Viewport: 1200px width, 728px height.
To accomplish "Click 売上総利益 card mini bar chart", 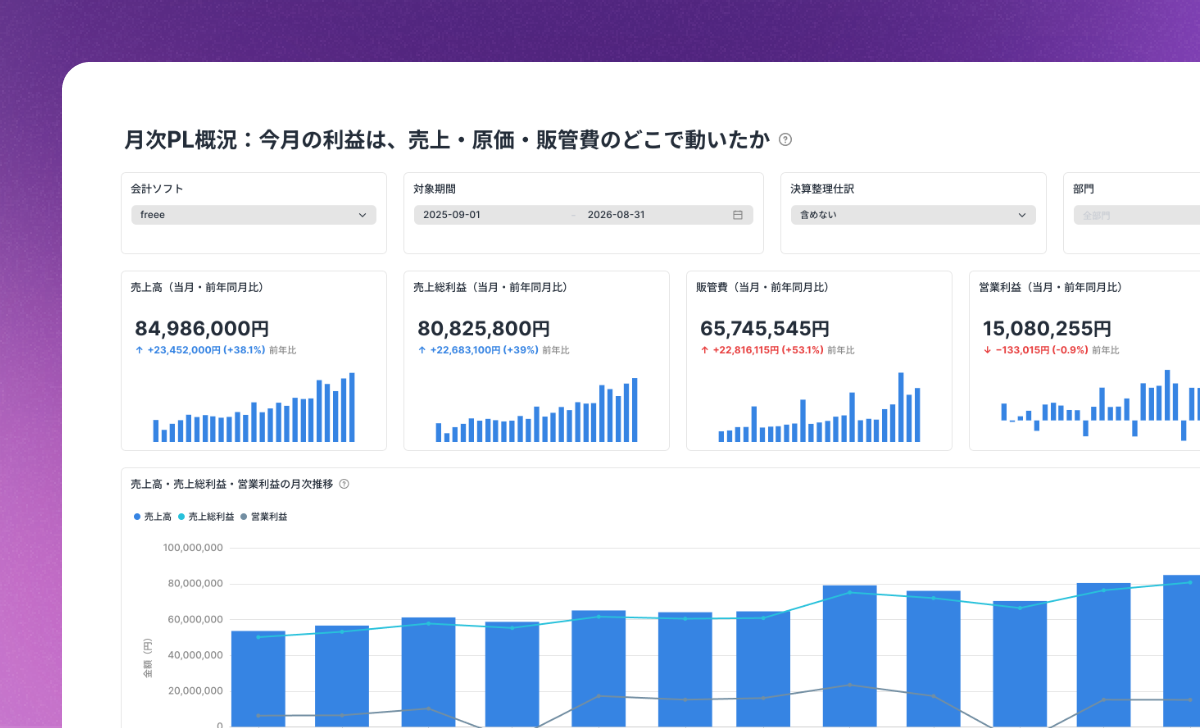I will (536, 409).
